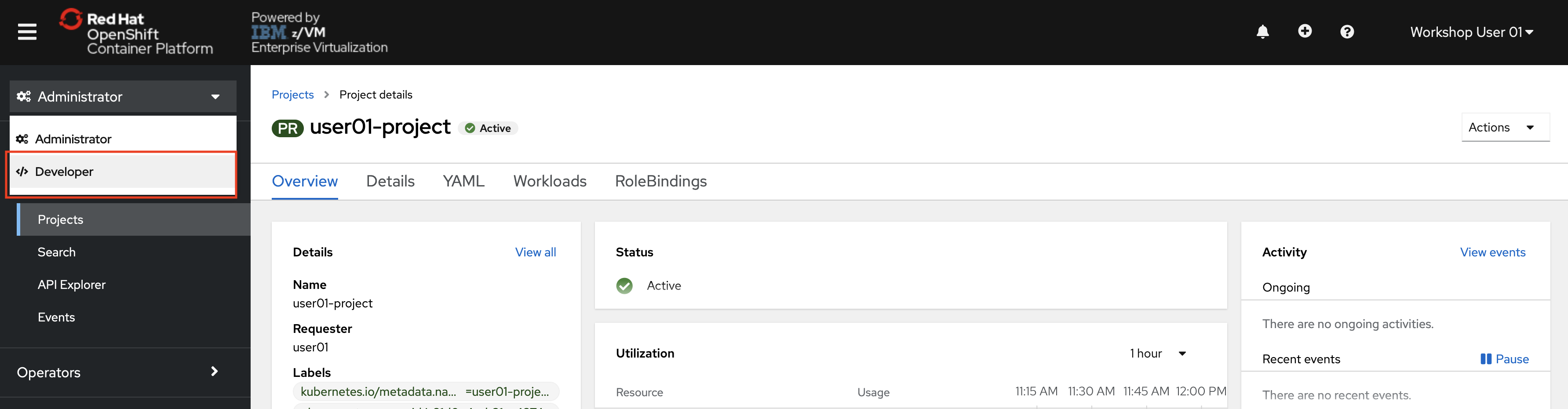This screenshot has height=409, width=1568.
Task: Select the Developer perspective option
Action: coord(122,172)
